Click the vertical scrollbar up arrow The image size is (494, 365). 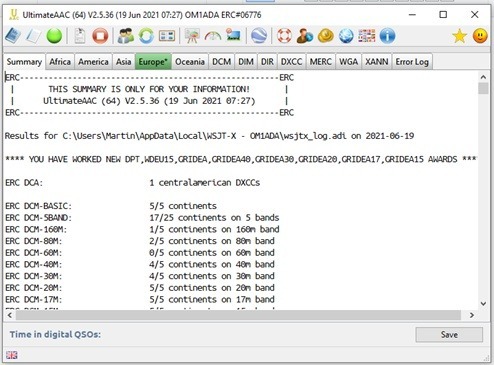coord(483,77)
